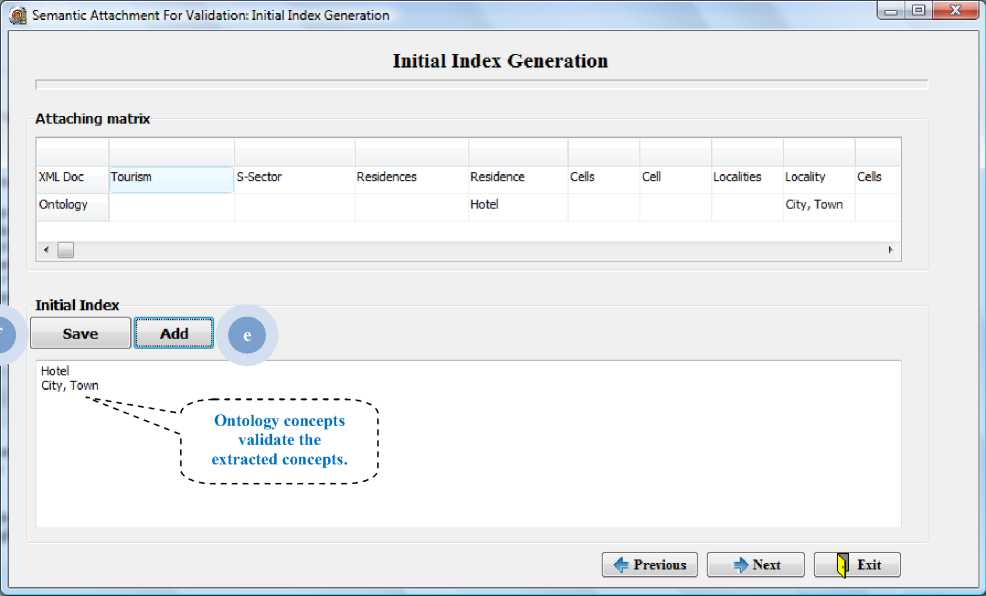The height and width of the screenshot is (596, 986).
Task: Click City, Town line in Initial Index box
Action: [x=70, y=385]
